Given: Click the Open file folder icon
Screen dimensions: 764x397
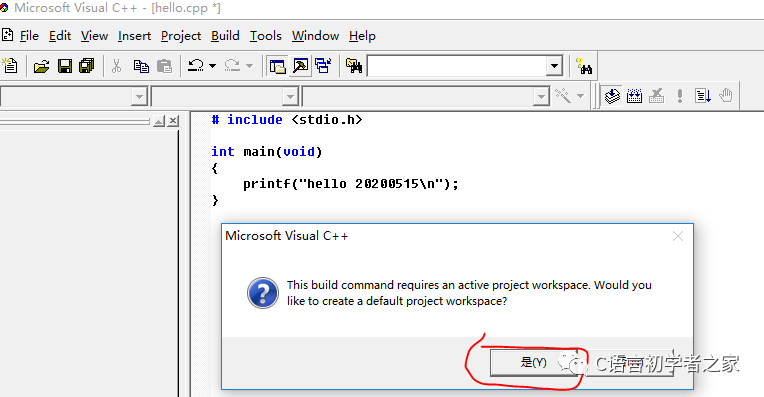Looking at the screenshot, I should (x=41, y=66).
